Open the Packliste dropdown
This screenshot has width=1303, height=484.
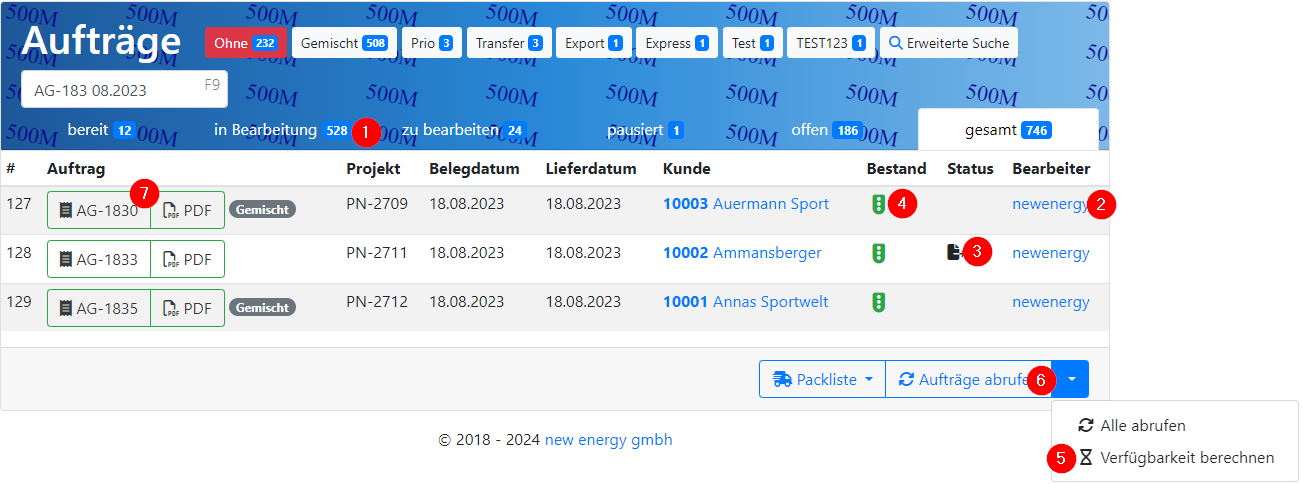(x=822, y=380)
